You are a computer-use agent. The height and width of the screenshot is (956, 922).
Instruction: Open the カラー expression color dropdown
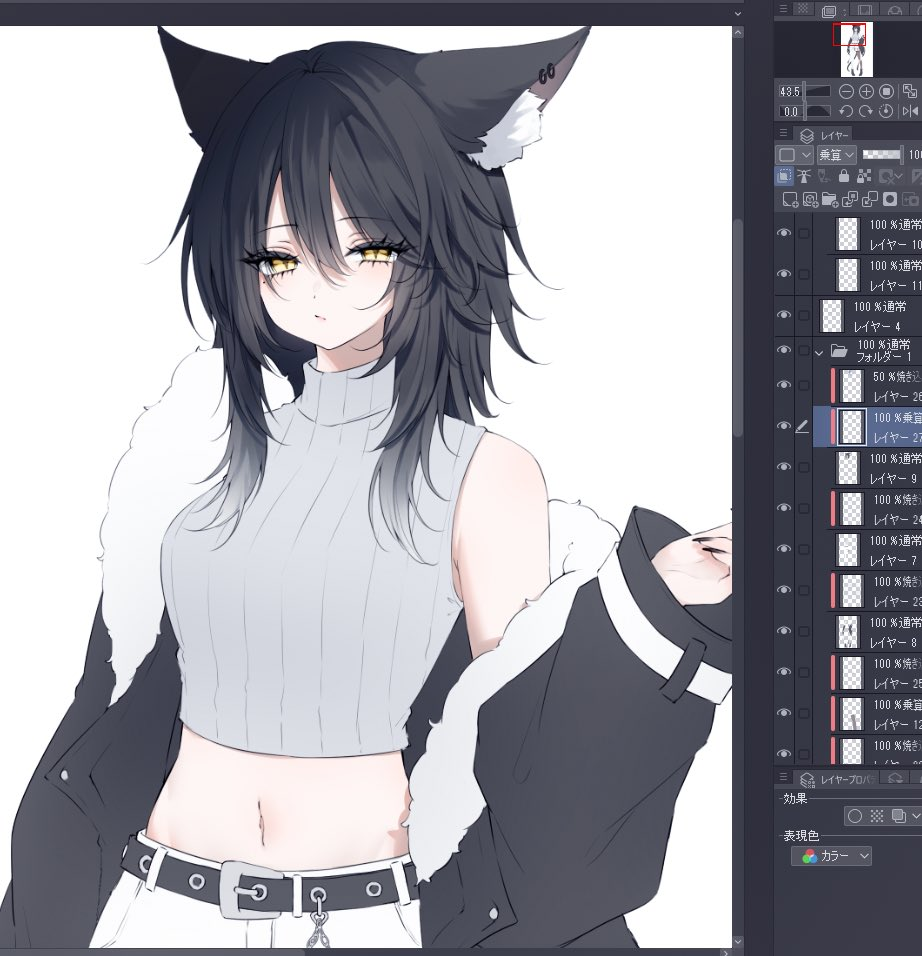[x=831, y=856]
